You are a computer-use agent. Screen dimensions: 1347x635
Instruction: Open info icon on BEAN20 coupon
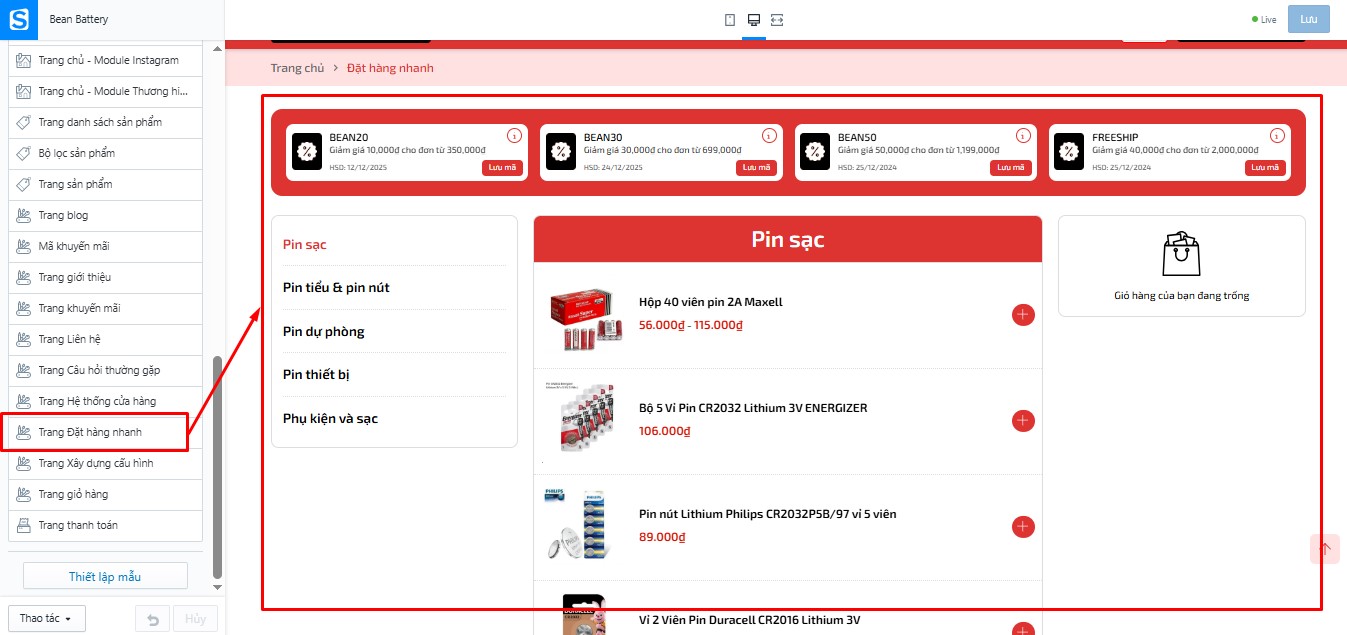514,136
